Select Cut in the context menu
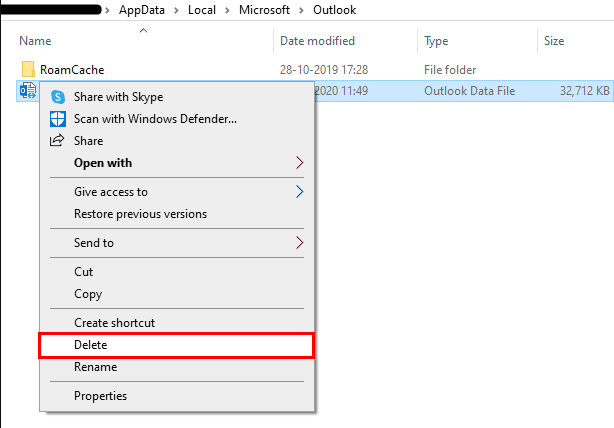 coord(84,272)
